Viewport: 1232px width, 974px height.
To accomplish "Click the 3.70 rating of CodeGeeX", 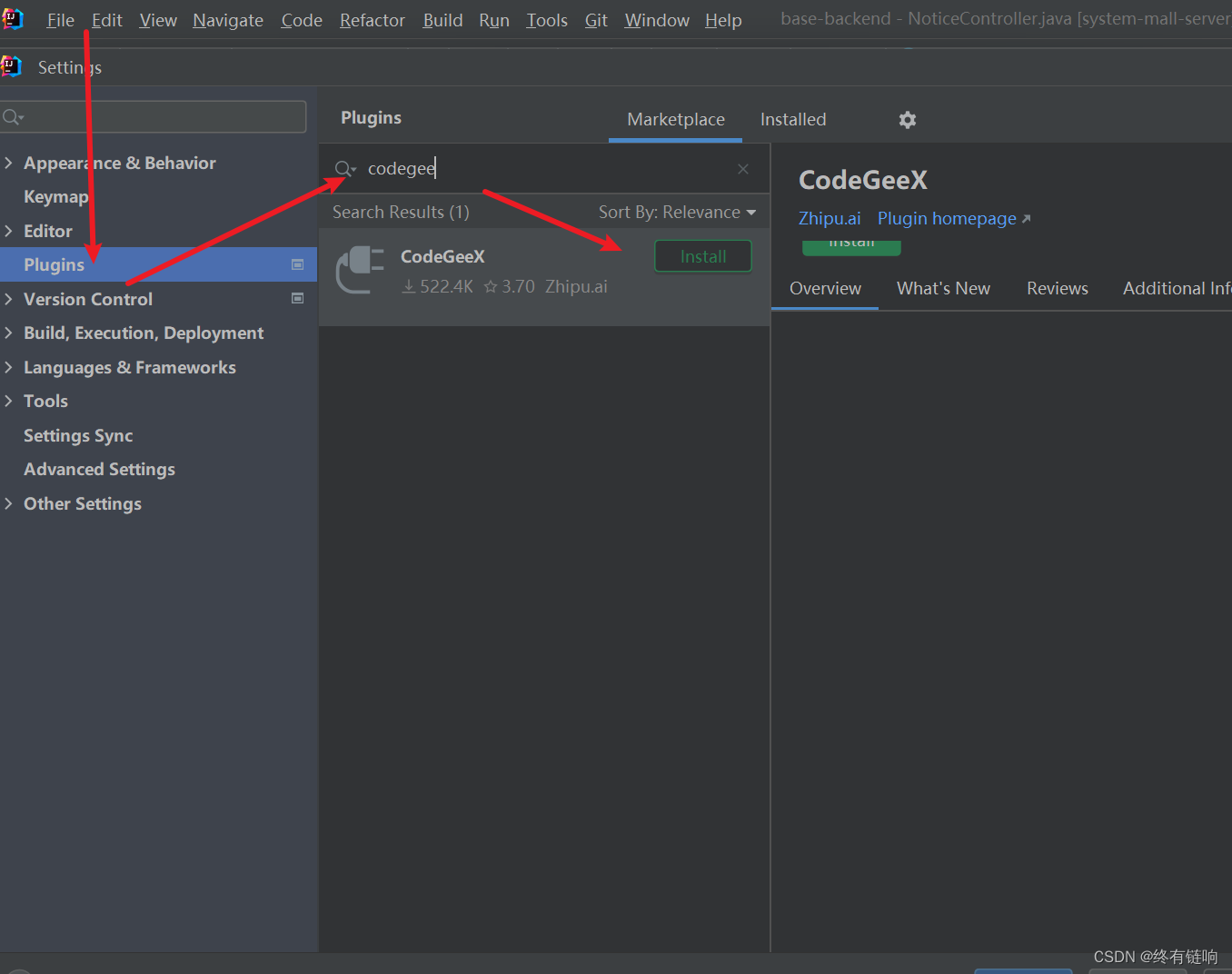I will click(x=510, y=287).
